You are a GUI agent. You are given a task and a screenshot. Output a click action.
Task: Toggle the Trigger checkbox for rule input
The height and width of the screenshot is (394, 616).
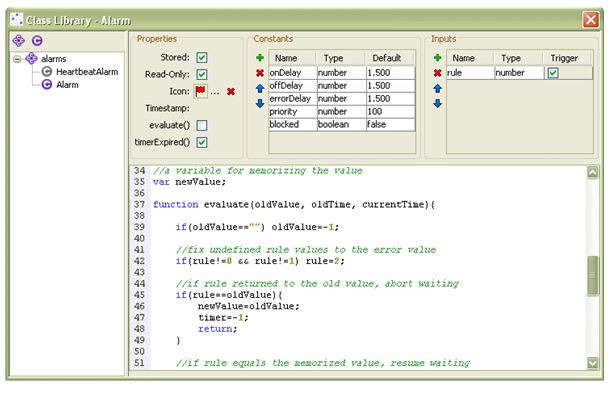(553, 73)
